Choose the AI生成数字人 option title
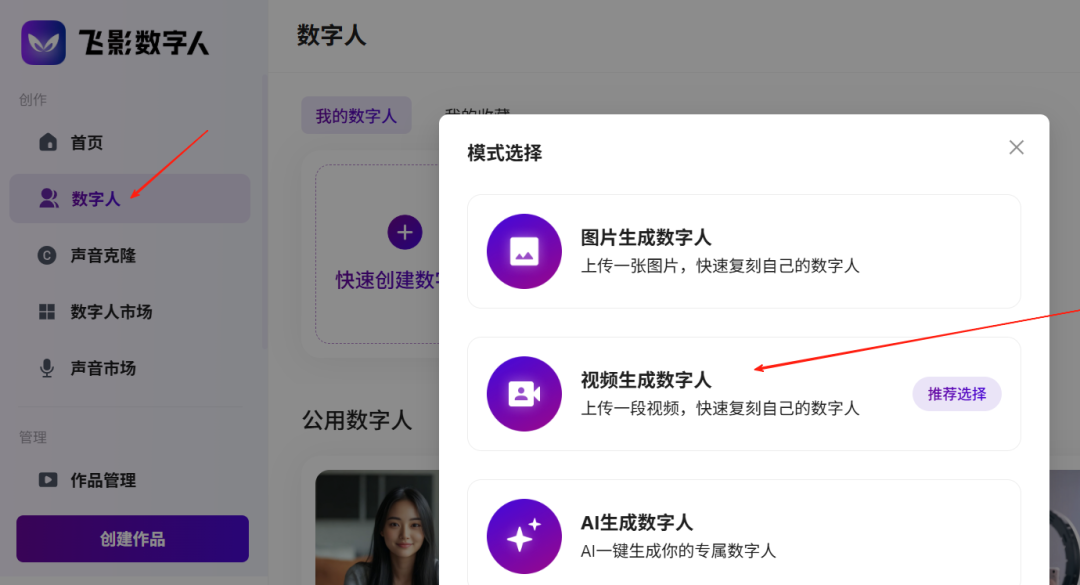1080x585 pixels. (x=636, y=523)
